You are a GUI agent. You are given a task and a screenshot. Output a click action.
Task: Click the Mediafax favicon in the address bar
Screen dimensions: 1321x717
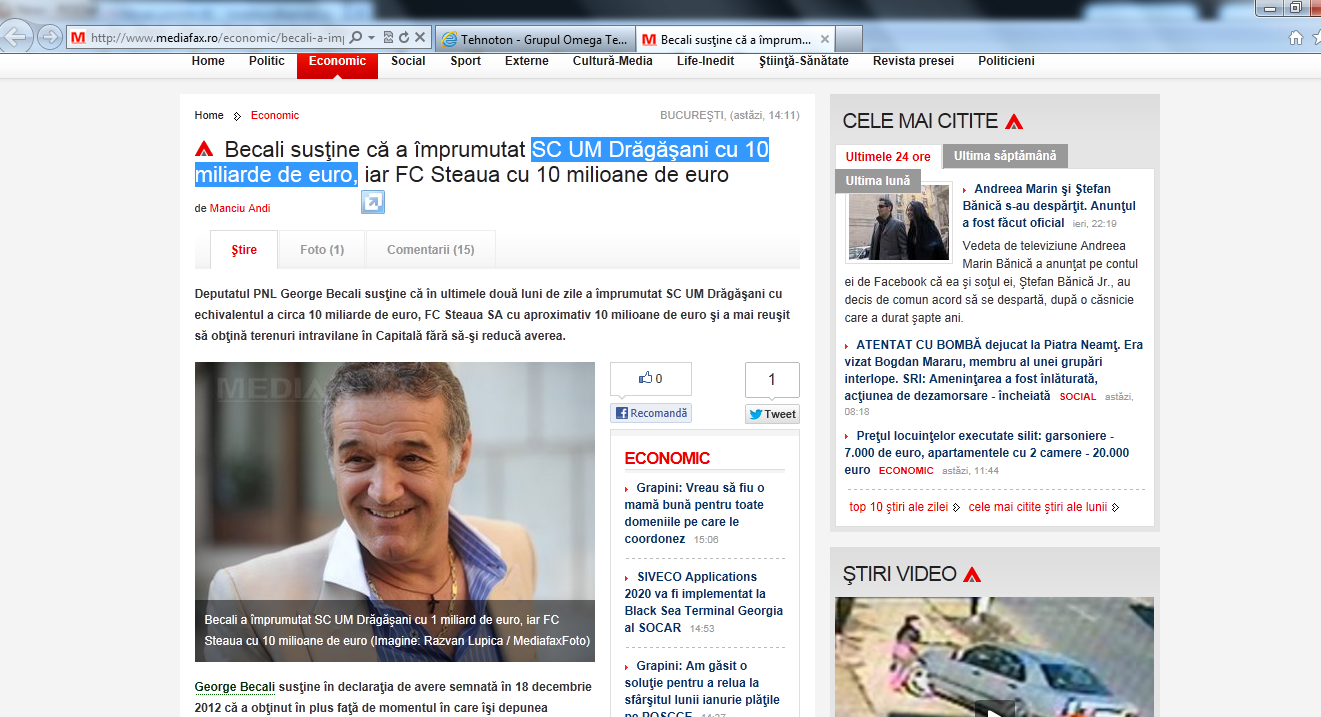pyautogui.click(x=77, y=39)
